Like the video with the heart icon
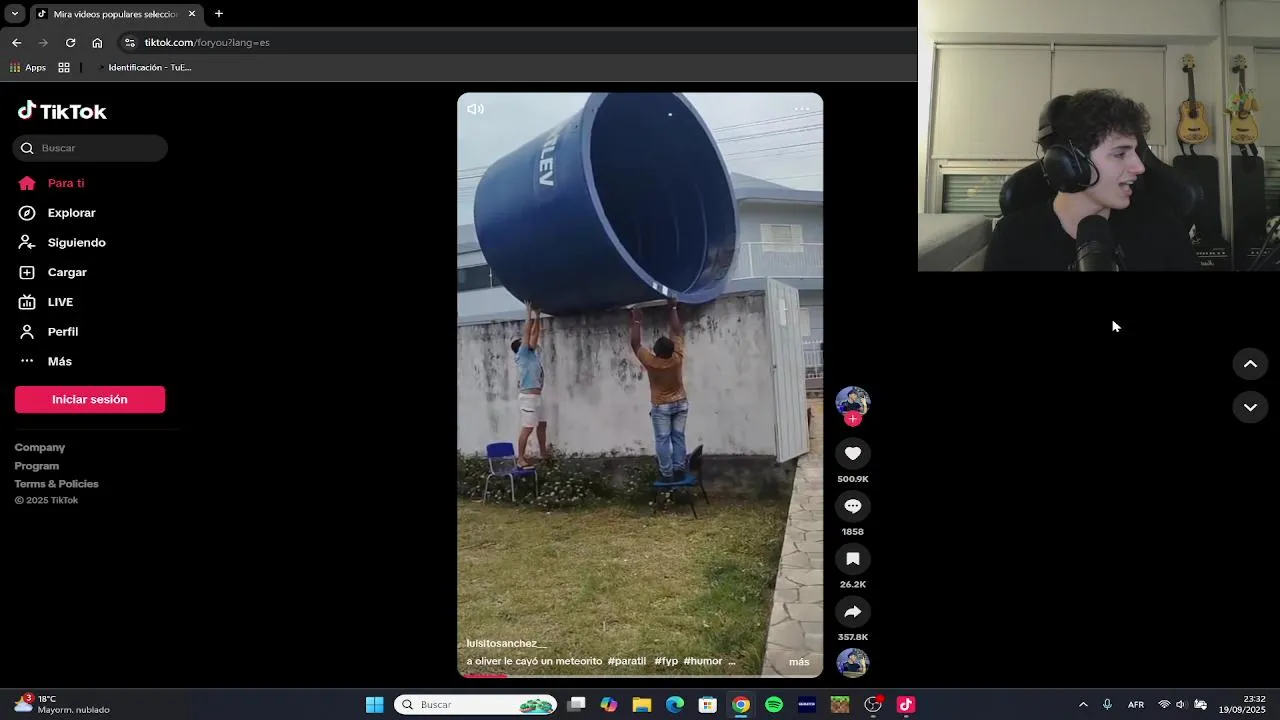Screen dimensions: 1280x720 pos(853,454)
